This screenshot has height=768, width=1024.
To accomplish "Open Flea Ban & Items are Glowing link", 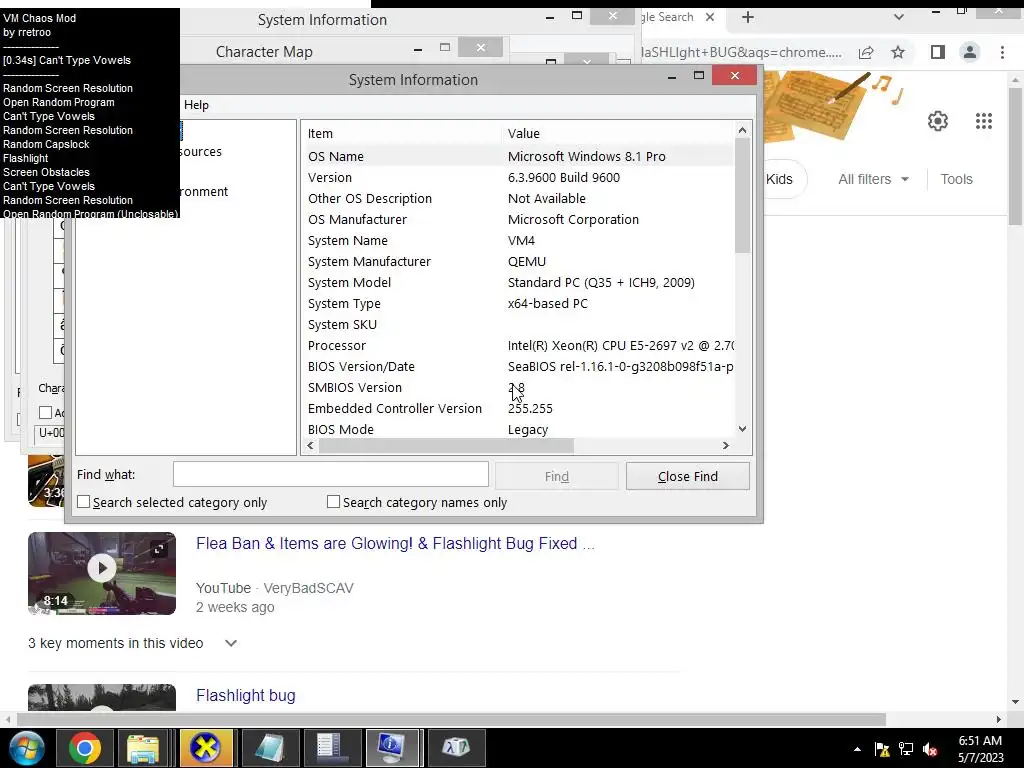I will (395, 543).
